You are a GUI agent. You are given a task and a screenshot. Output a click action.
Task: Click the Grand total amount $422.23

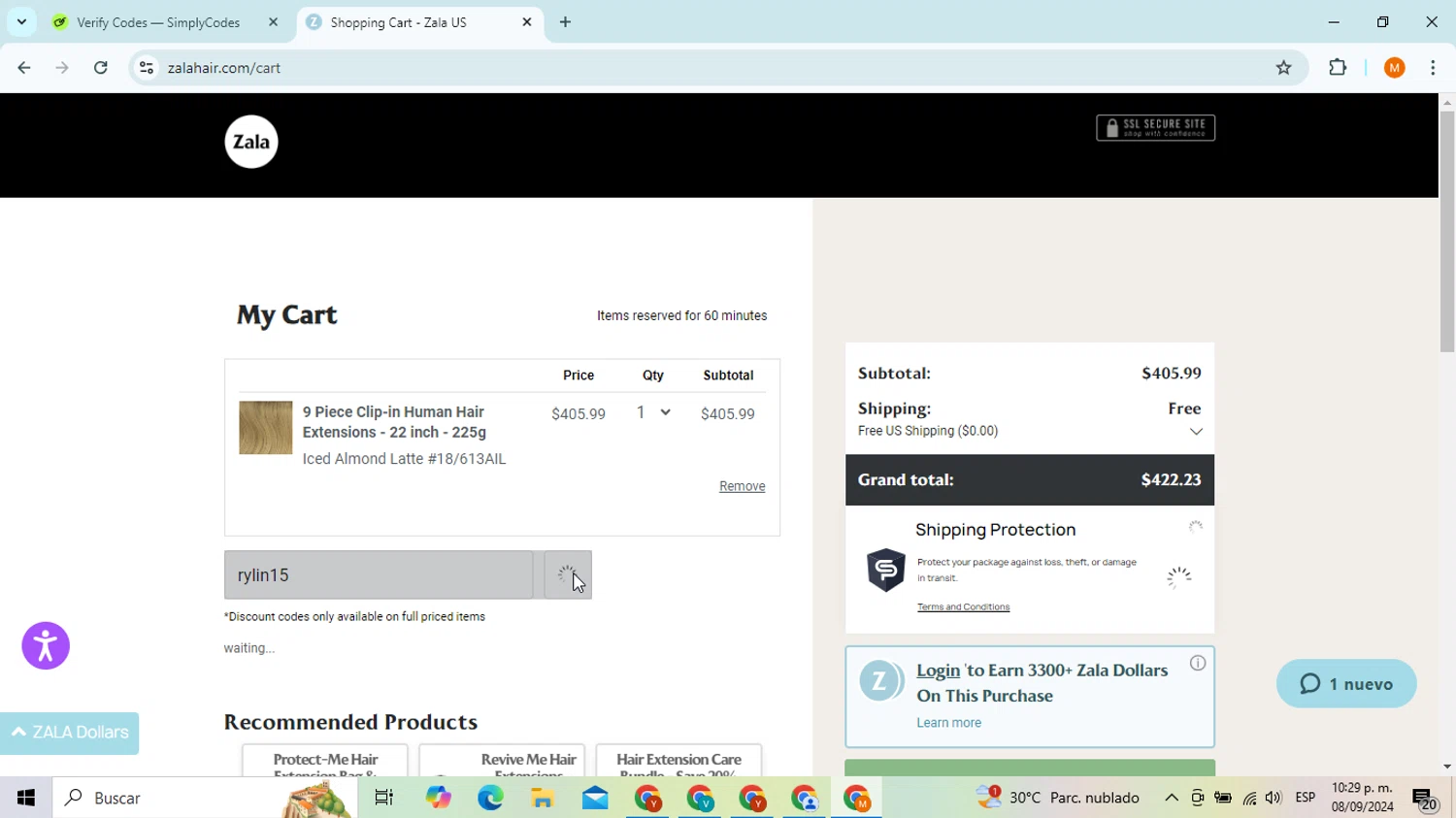[x=1171, y=479]
